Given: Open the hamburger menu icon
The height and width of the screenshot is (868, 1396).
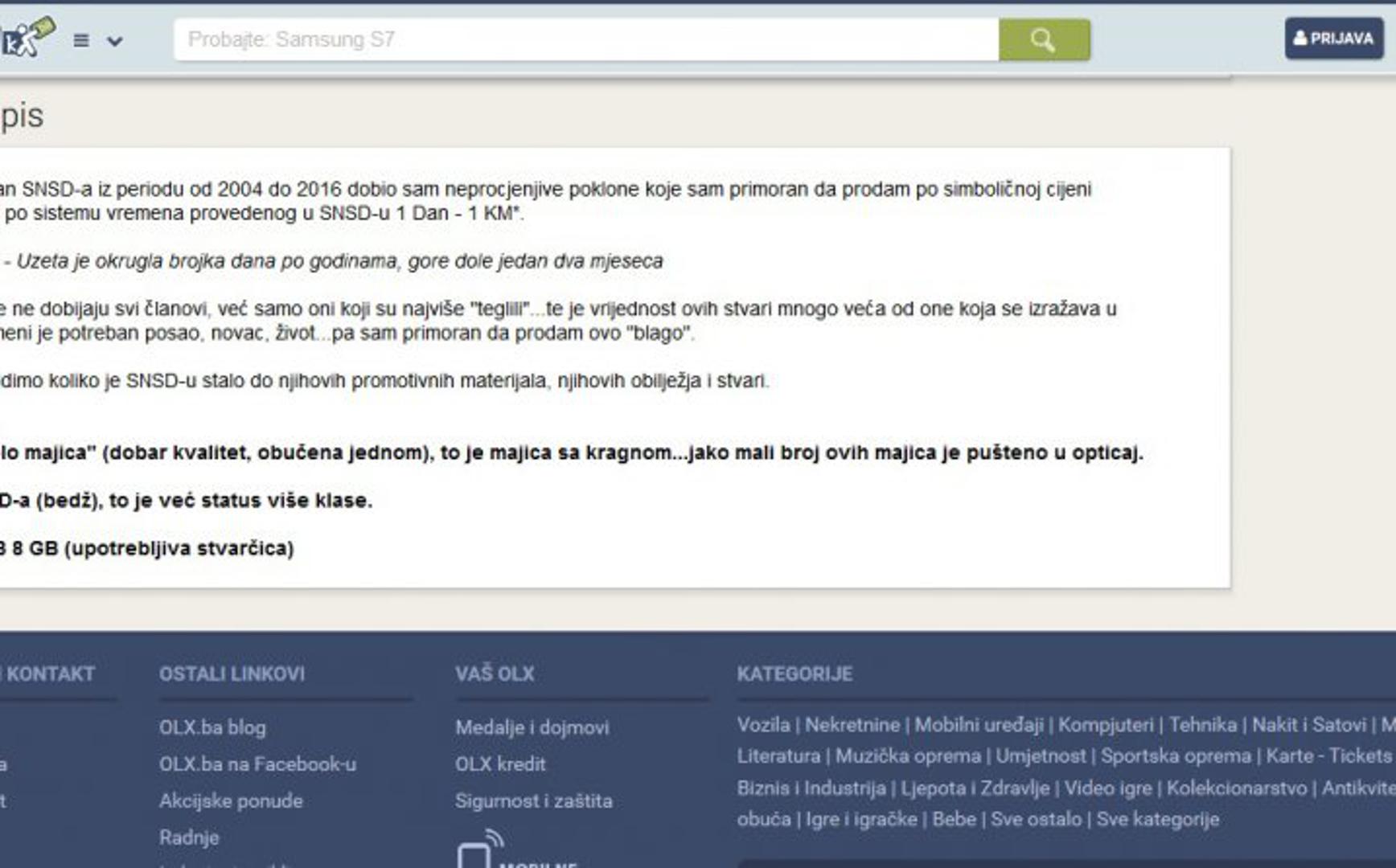Looking at the screenshot, I should (81, 40).
